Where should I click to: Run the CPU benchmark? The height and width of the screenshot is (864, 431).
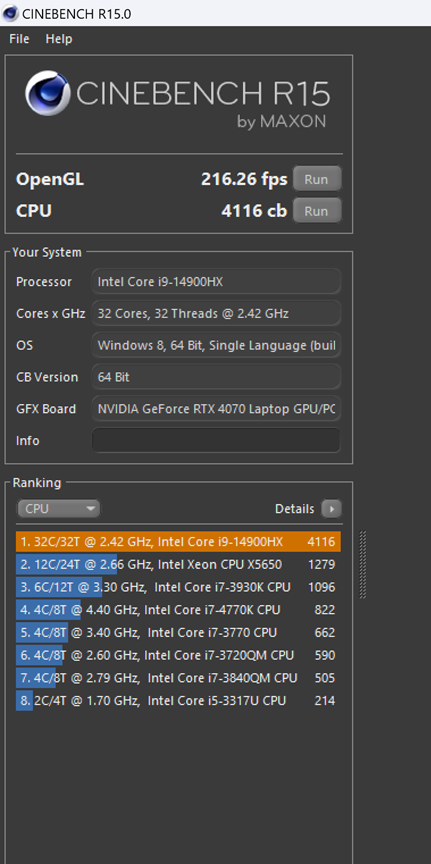tap(316, 211)
